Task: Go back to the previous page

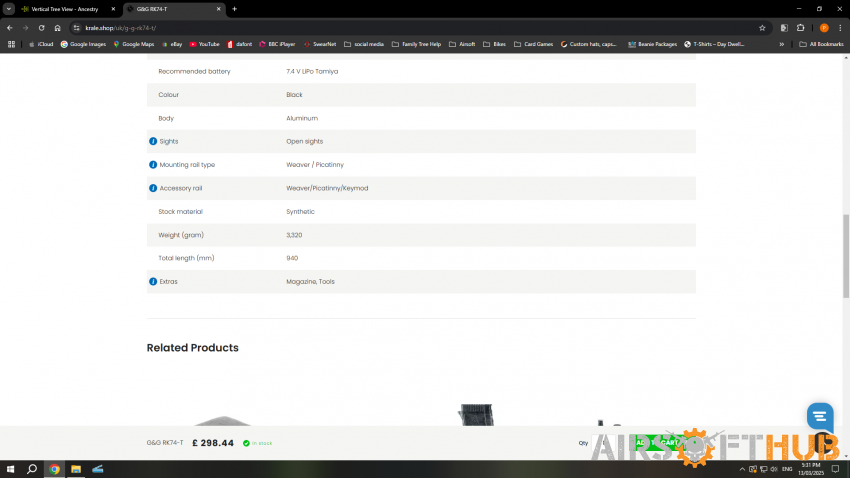Action: [x=10, y=28]
